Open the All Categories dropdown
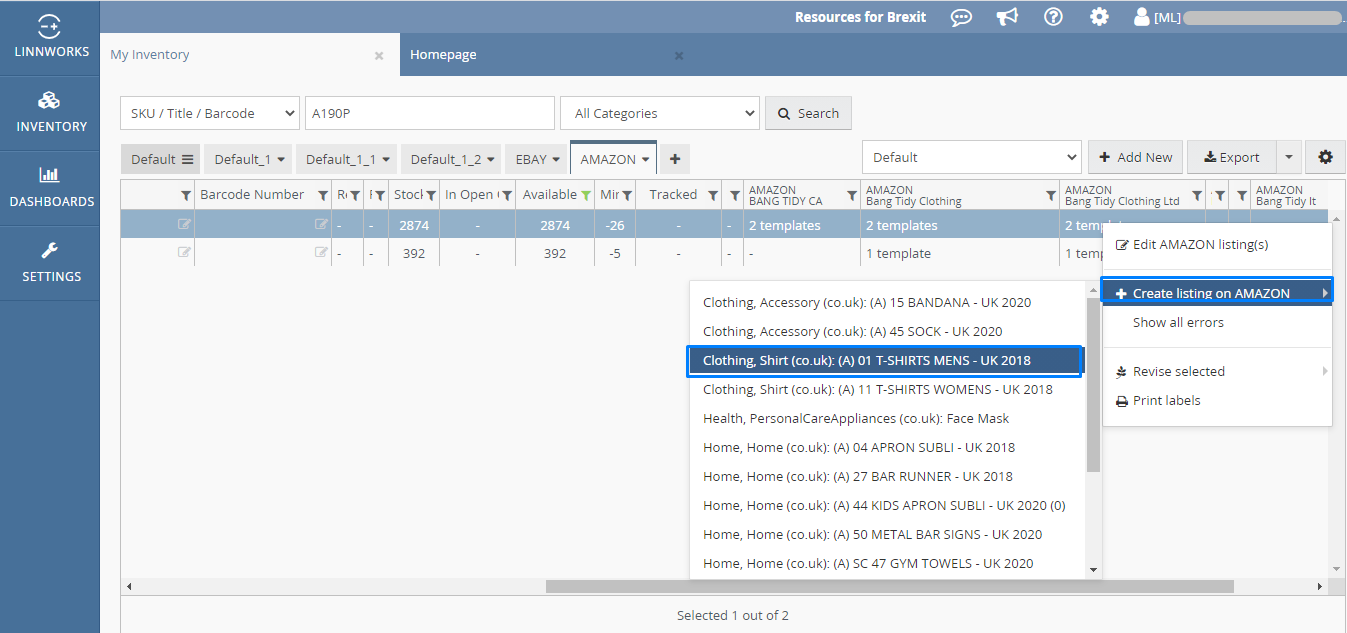The width and height of the screenshot is (1347, 633). click(660, 113)
